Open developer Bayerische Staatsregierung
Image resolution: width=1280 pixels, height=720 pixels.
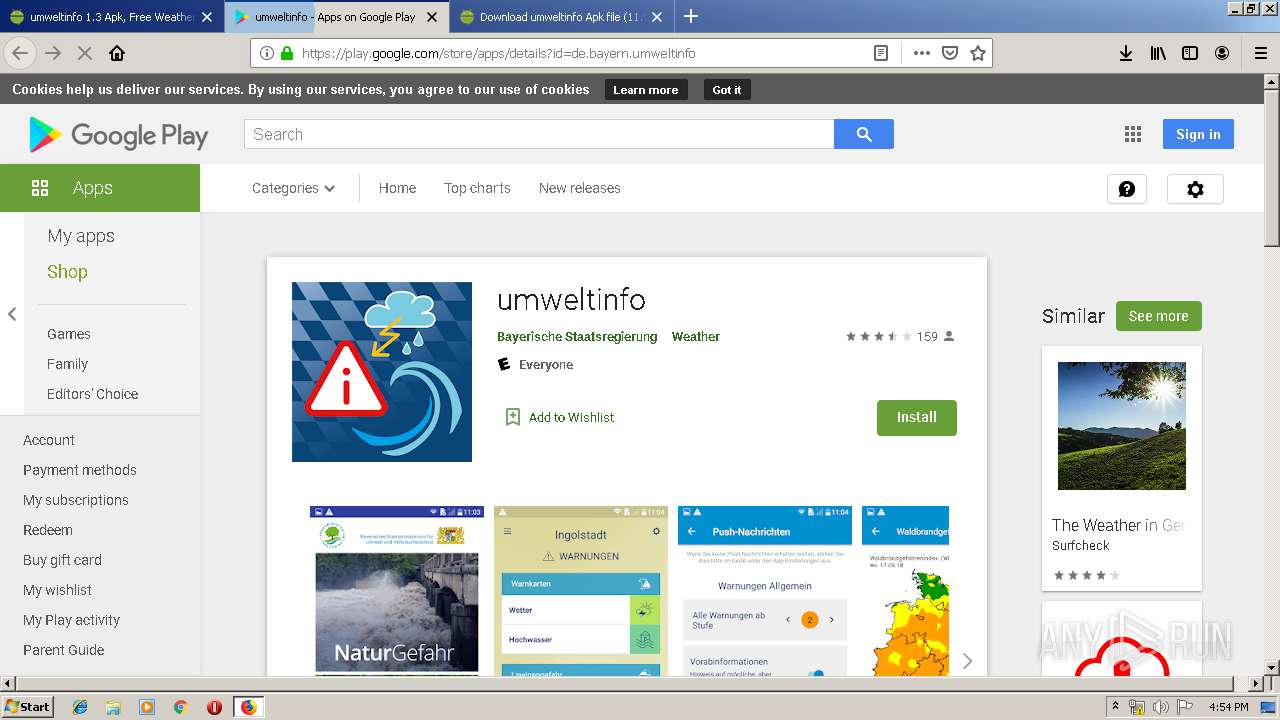(x=577, y=337)
